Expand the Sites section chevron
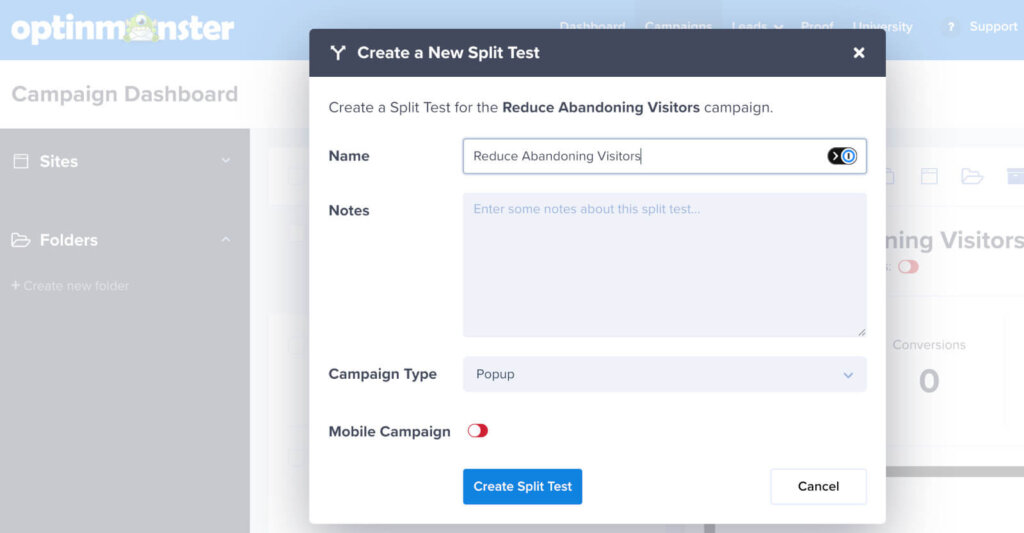1024x533 pixels. [226, 161]
